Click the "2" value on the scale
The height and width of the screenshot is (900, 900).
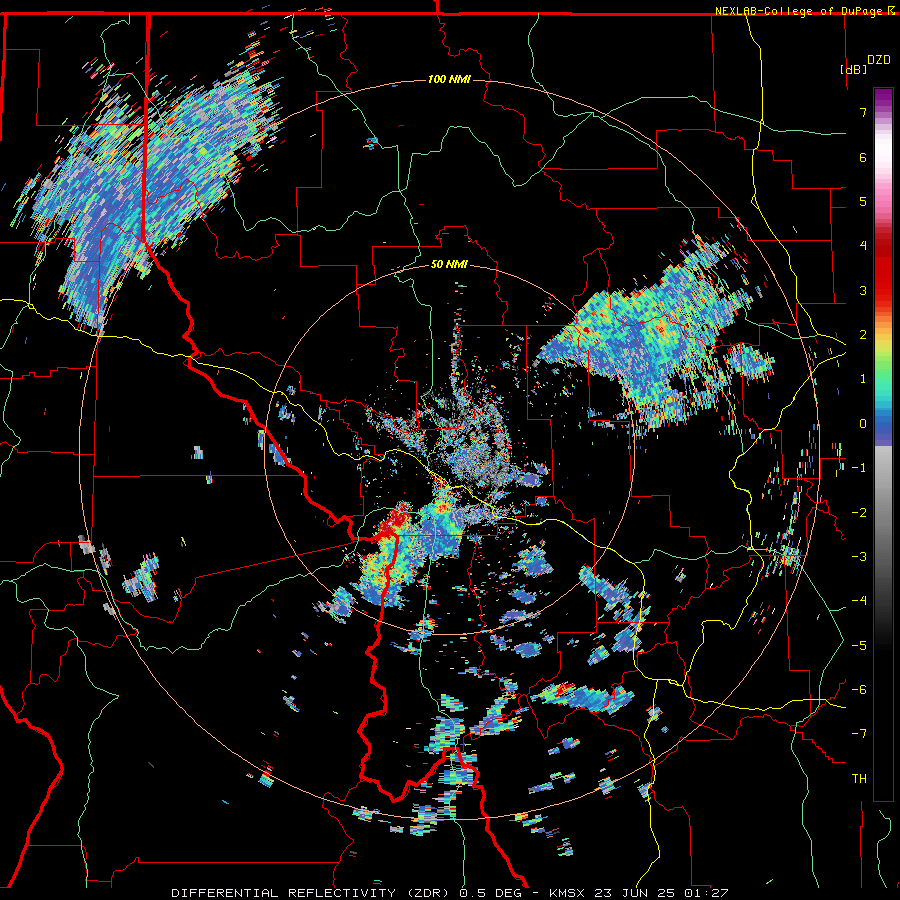click(863, 335)
